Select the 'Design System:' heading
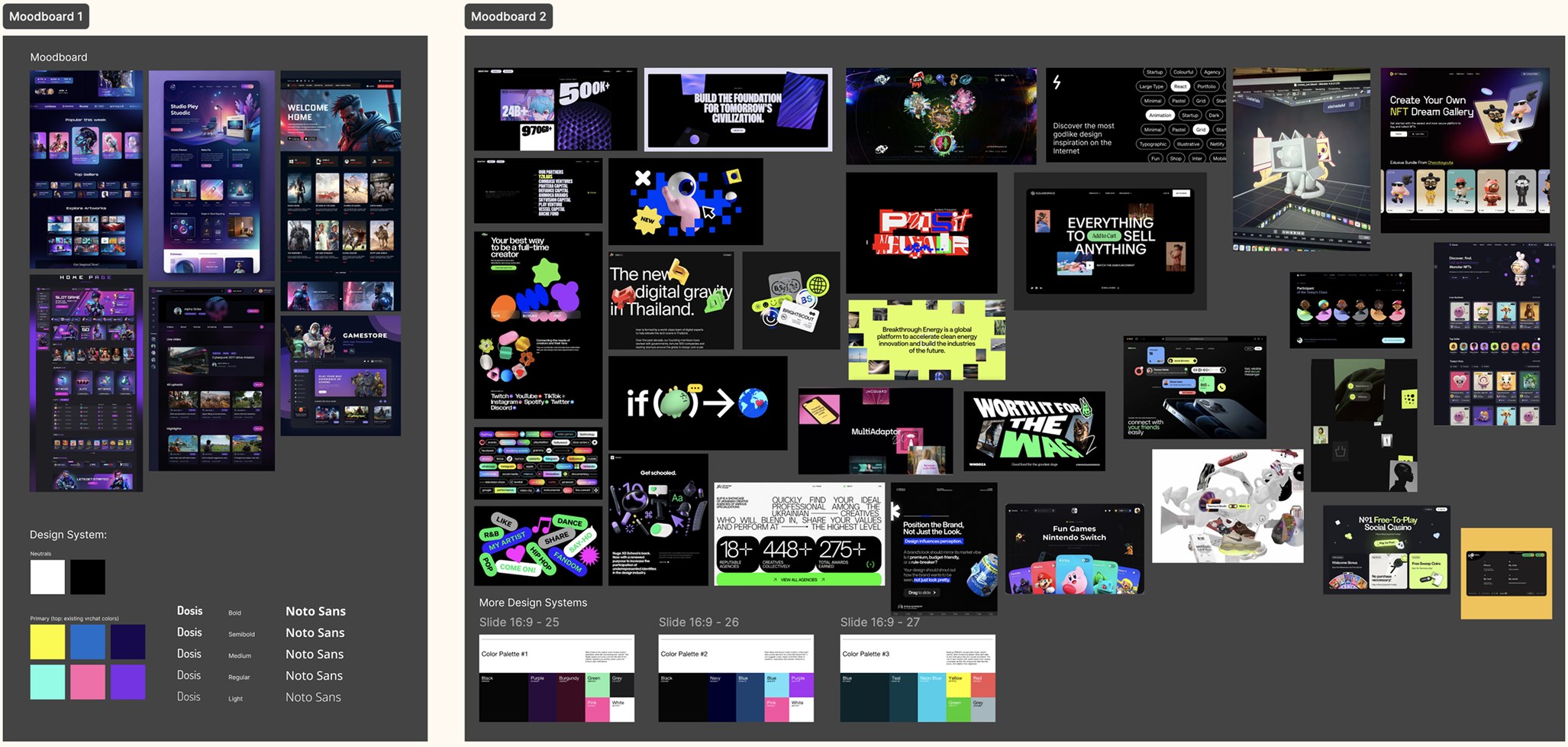1568x747 pixels. click(x=68, y=535)
